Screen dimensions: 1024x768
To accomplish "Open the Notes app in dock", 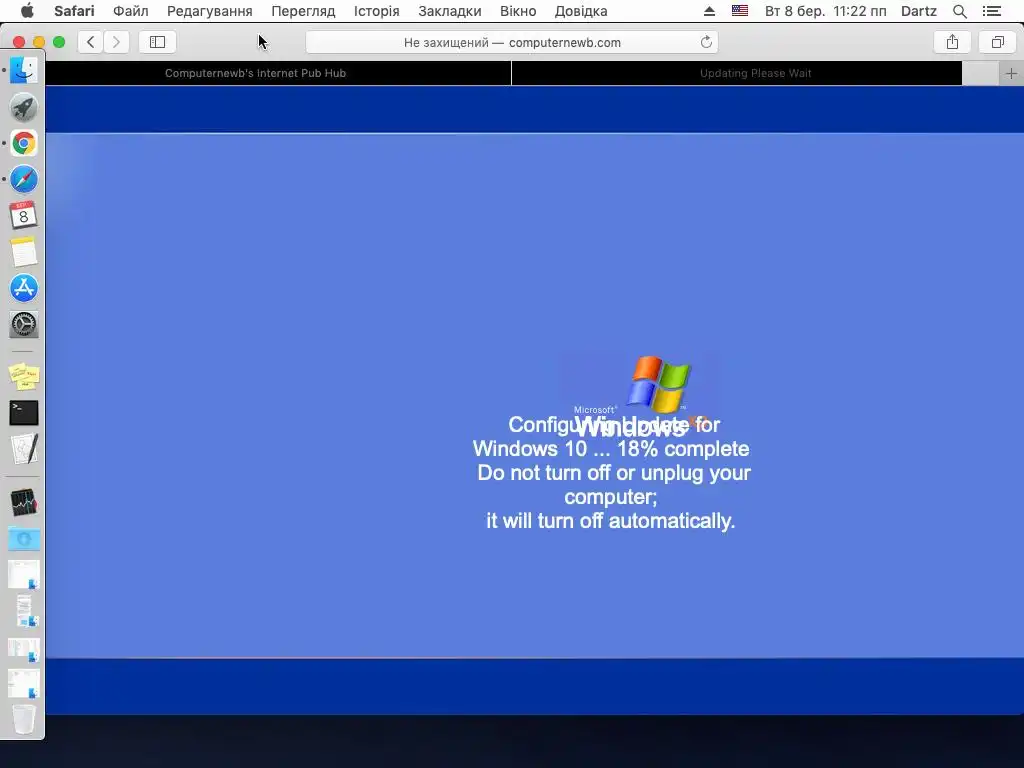I will [x=24, y=251].
